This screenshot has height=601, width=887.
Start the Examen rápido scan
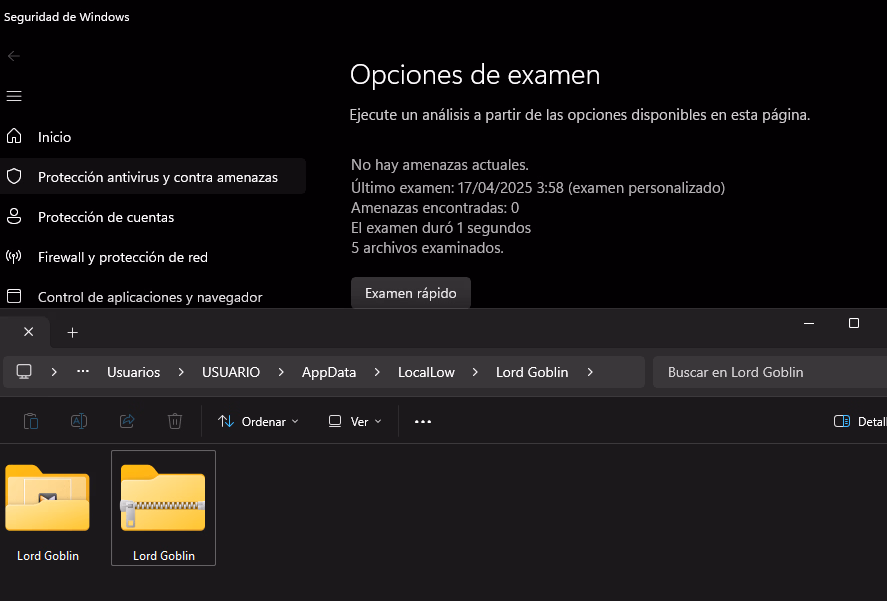coord(410,293)
